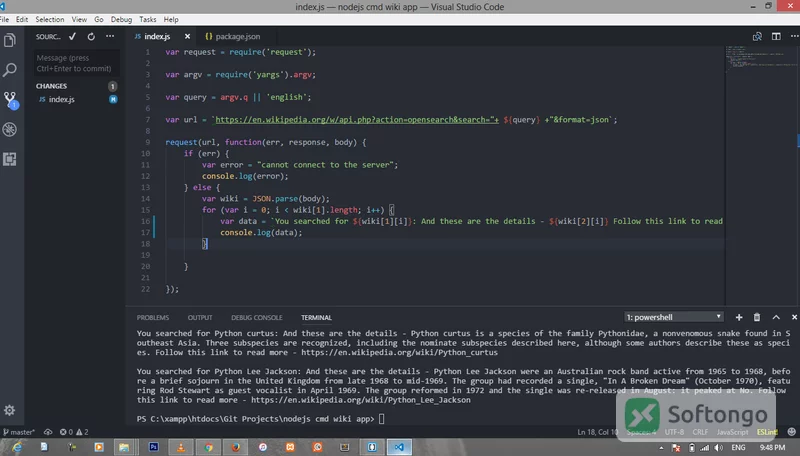Screen dimensions: 800x456
Task: Maximize the terminal panel
Action: [x=776, y=317]
